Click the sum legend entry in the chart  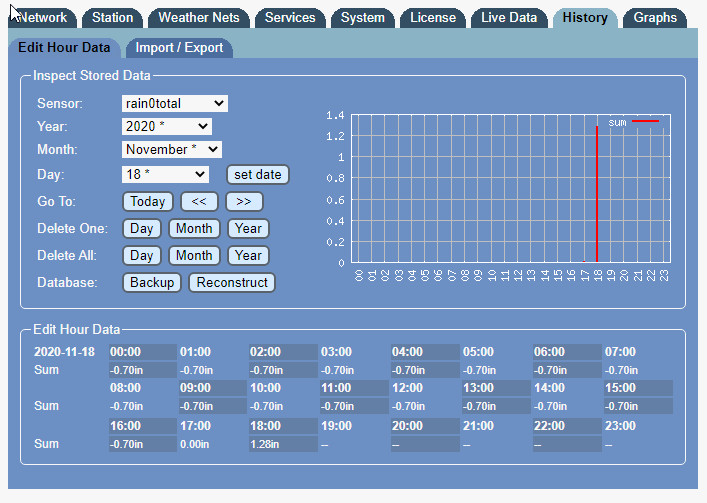click(634, 122)
